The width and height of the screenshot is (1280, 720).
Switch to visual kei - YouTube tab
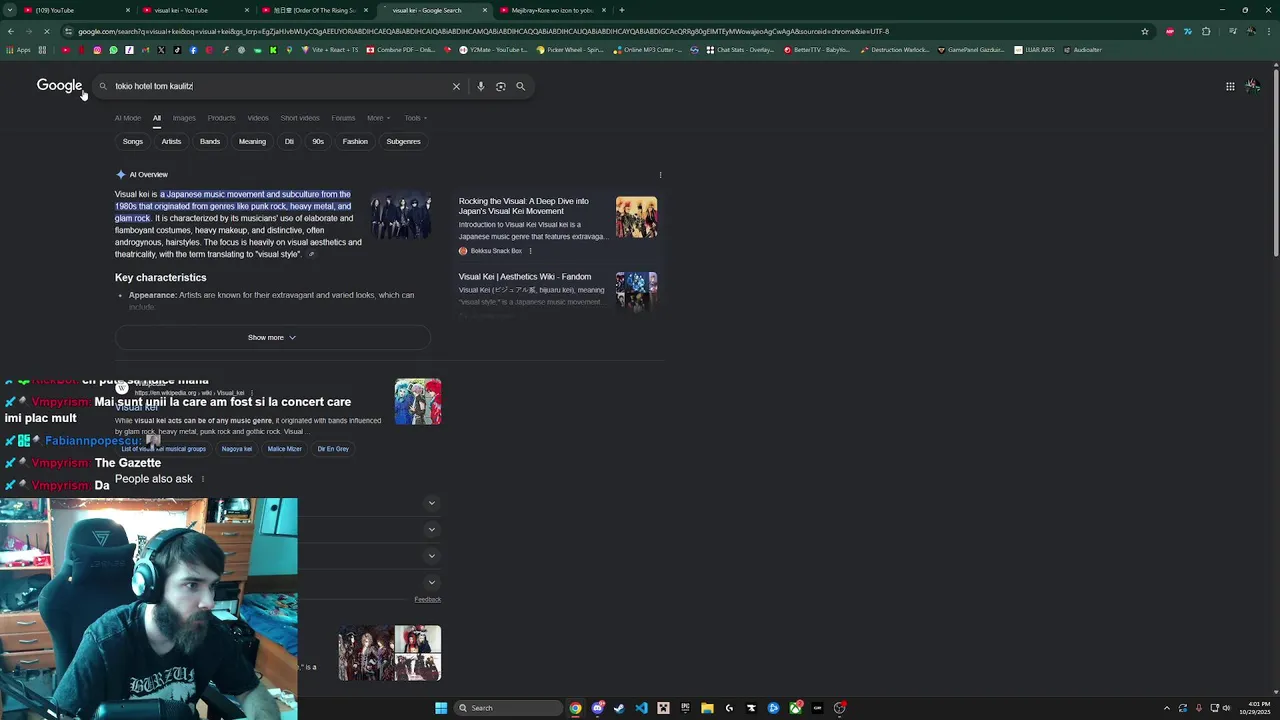195,10
